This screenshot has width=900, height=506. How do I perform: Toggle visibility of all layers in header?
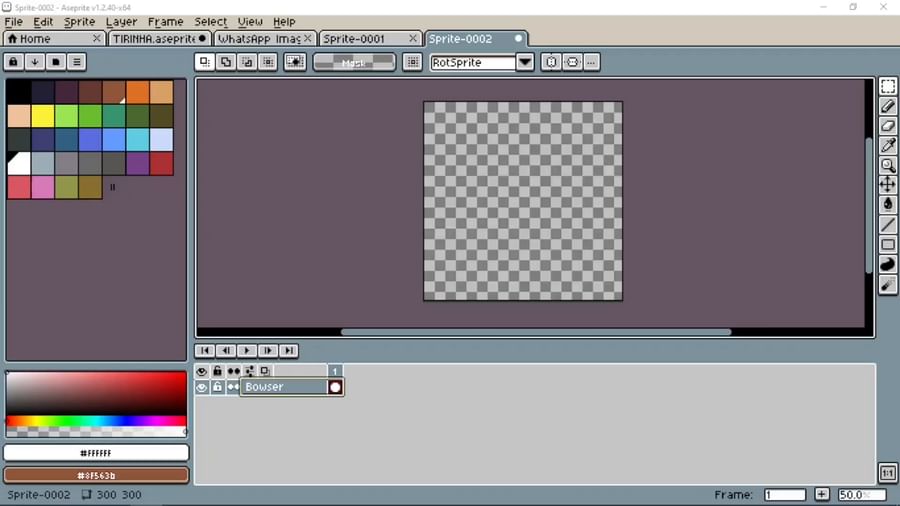tap(201, 371)
